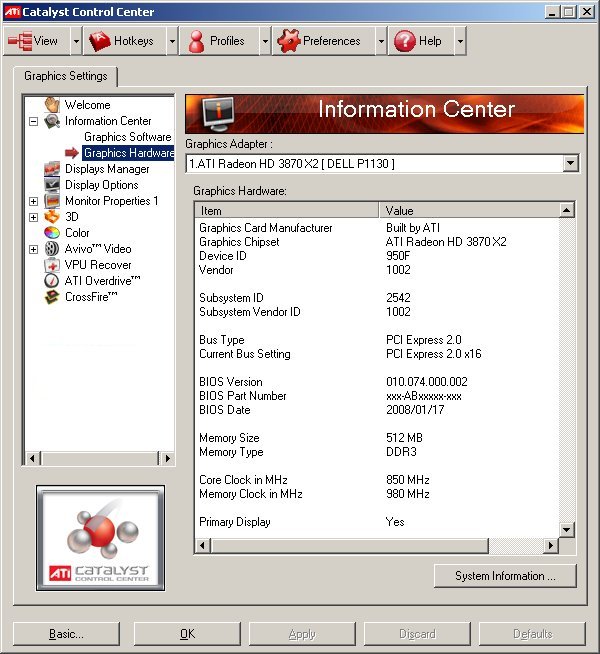Click the hardware list horizontal scrollbar thumb
Viewport: 600px width, 654px height.
tap(349, 546)
